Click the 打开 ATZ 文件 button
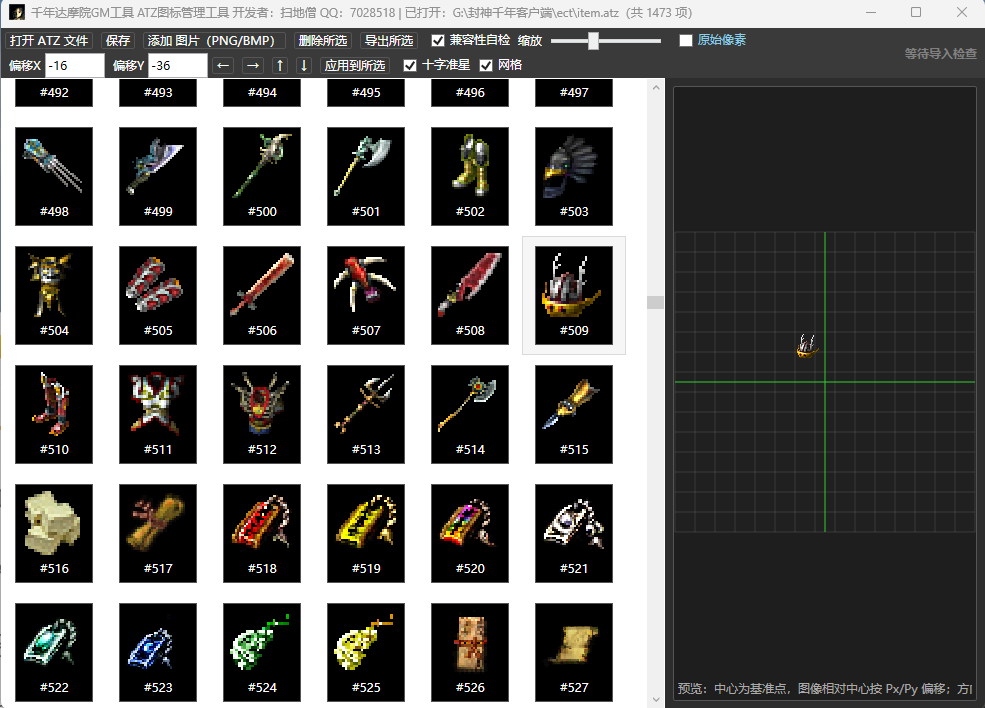The image size is (985, 708). [x=49, y=41]
